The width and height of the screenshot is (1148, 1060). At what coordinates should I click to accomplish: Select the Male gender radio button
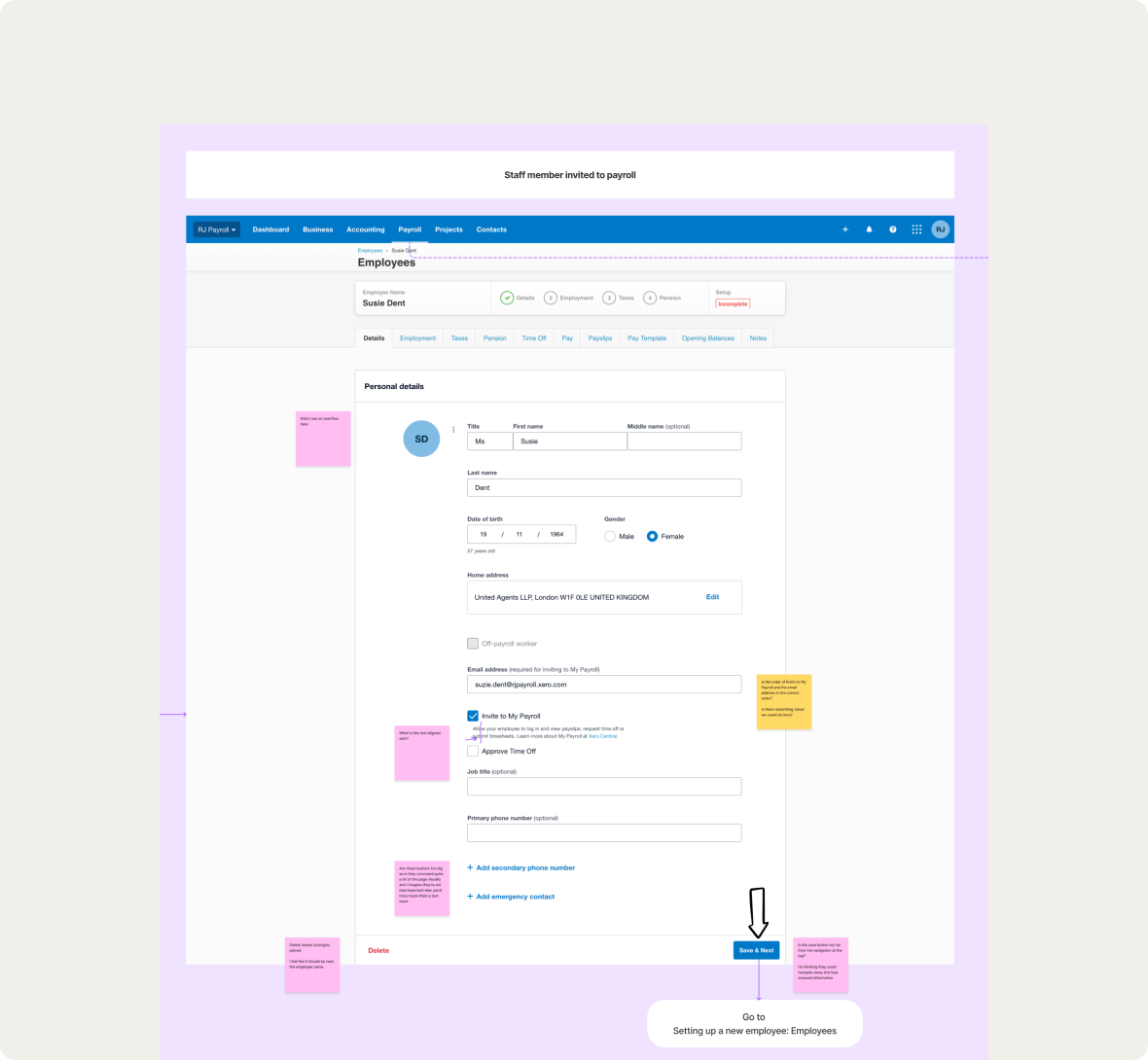coord(610,536)
